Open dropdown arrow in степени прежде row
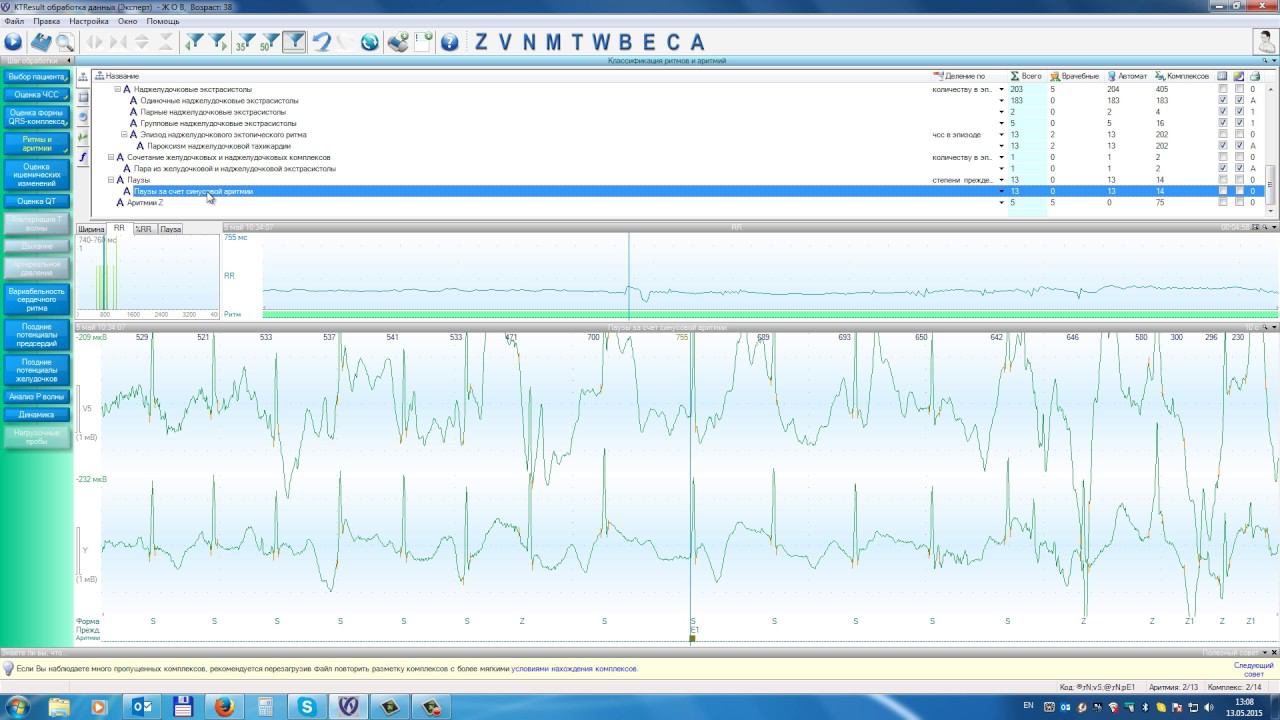Image resolution: width=1280 pixels, height=720 pixels. click(1001, 180)
